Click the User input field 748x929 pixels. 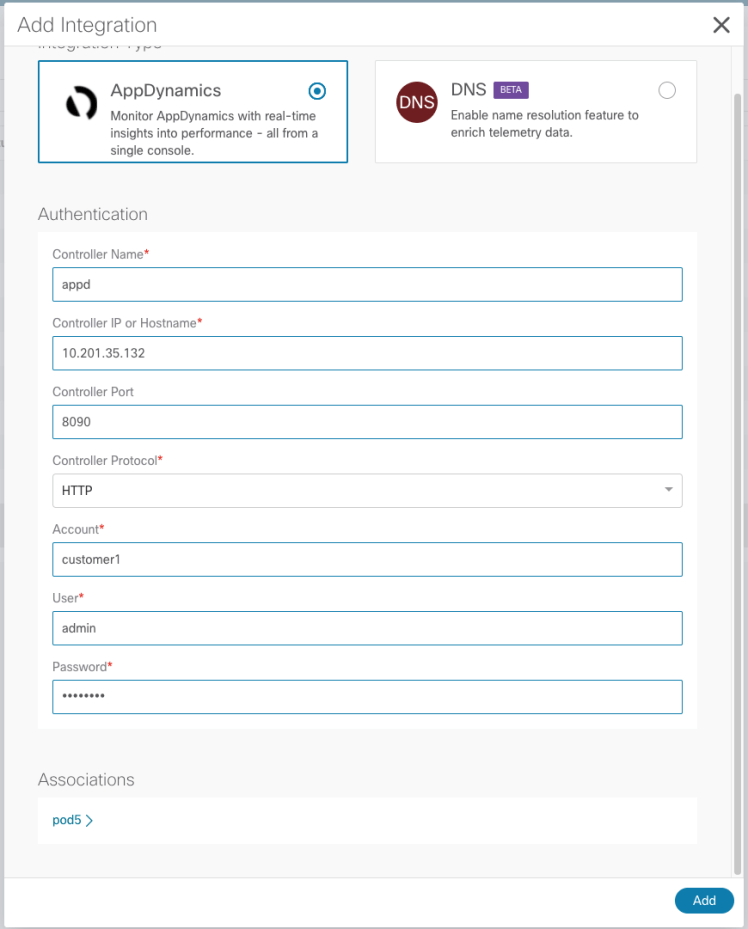click(x=367, y=628)
